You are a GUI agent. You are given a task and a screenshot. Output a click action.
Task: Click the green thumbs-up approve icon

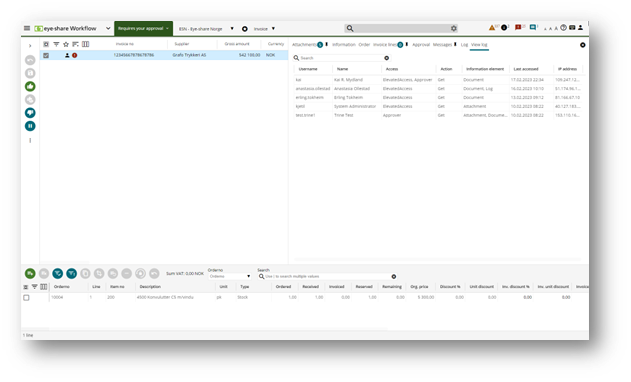click(30, 86)
